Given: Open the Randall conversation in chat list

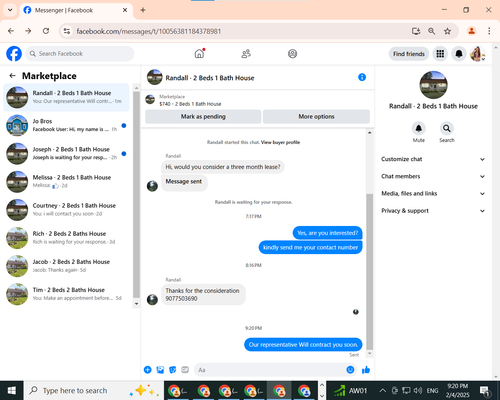Looking at the screenshot, I should 66,97.
